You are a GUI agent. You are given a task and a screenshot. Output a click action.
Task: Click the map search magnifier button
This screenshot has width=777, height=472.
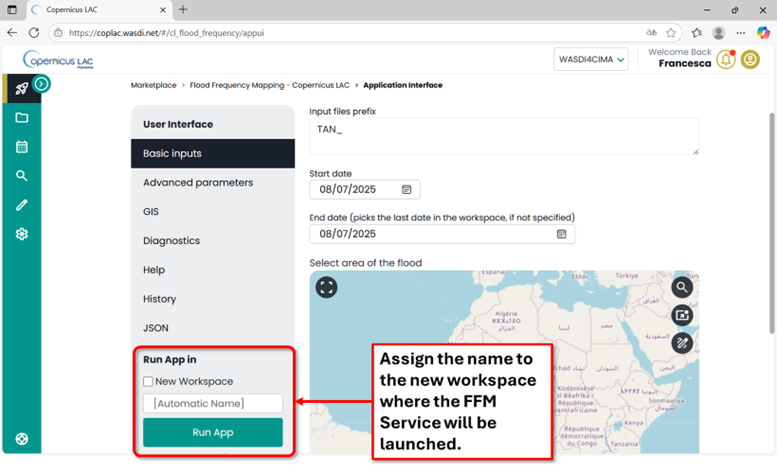[682, 287]
